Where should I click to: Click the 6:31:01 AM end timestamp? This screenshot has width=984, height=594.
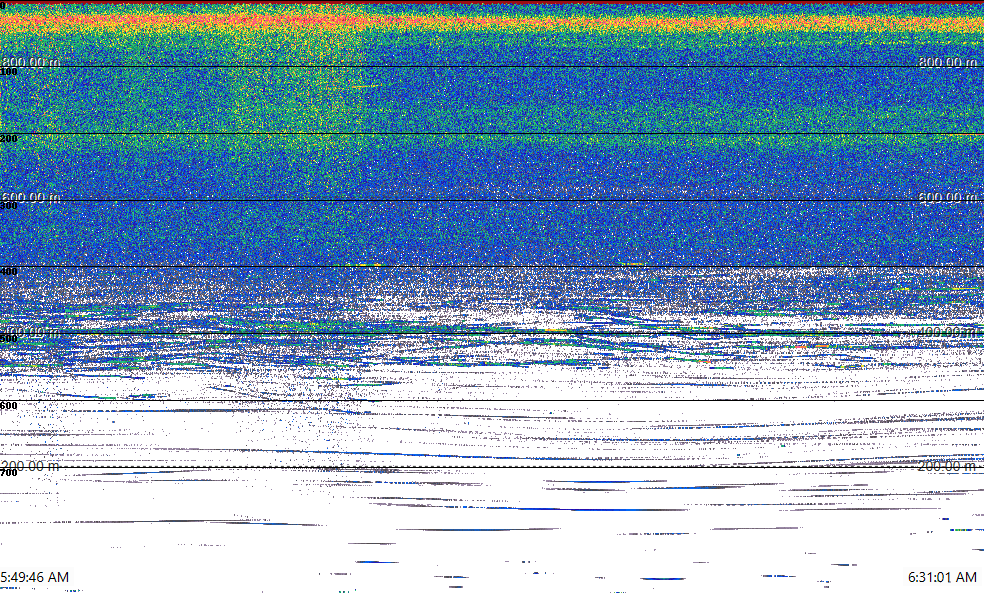tap(943, 577)
